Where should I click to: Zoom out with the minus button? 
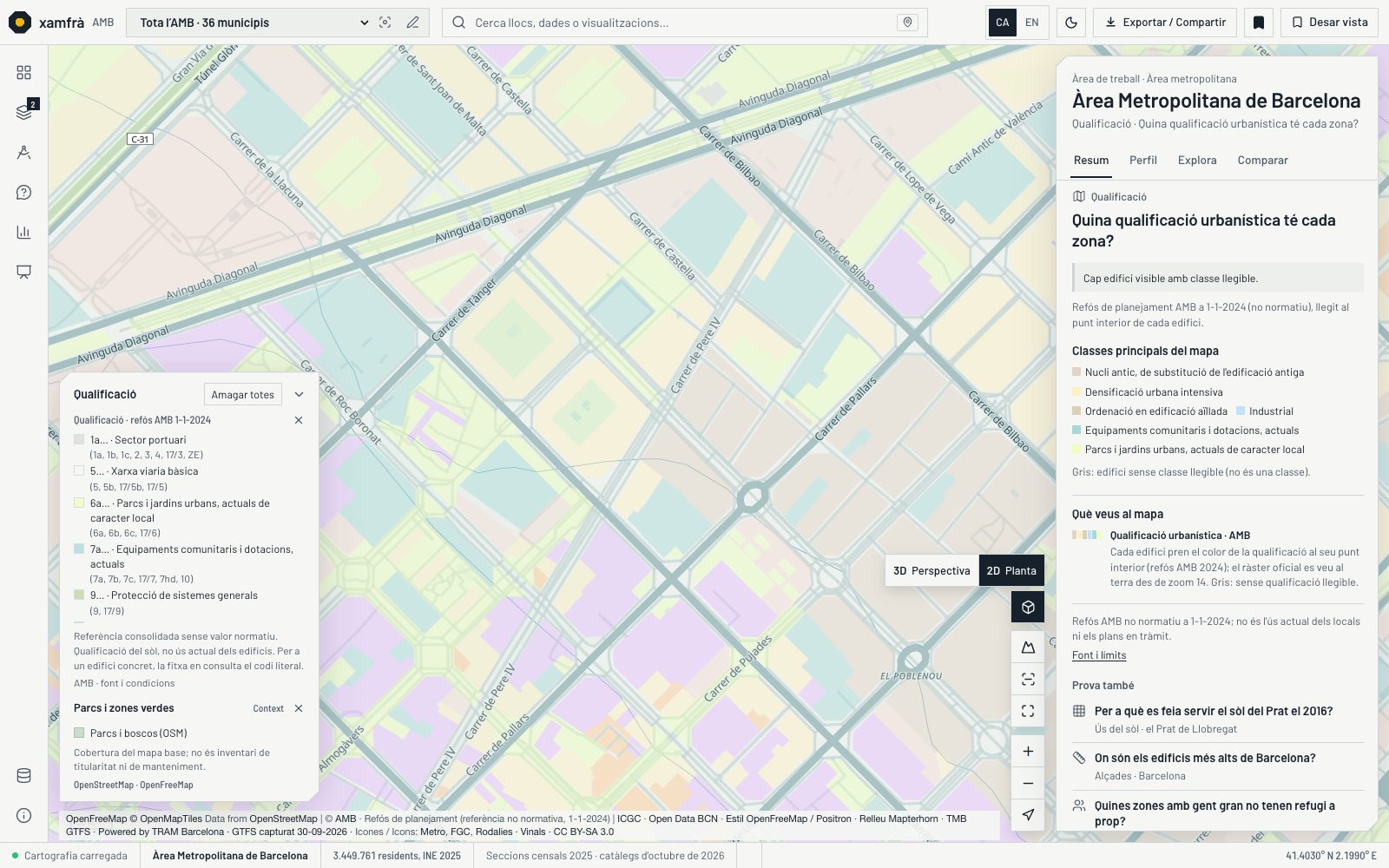1028,783
